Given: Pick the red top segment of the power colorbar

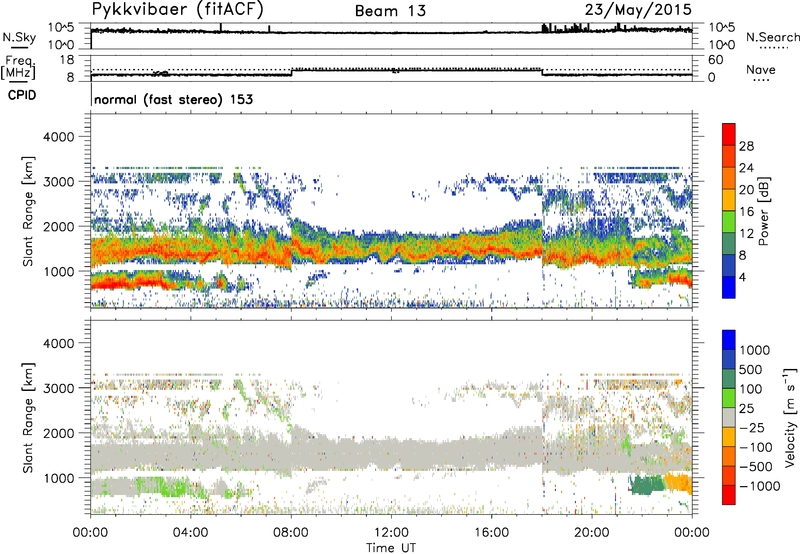Looking at the screenshot, I should tap(729, 134).
